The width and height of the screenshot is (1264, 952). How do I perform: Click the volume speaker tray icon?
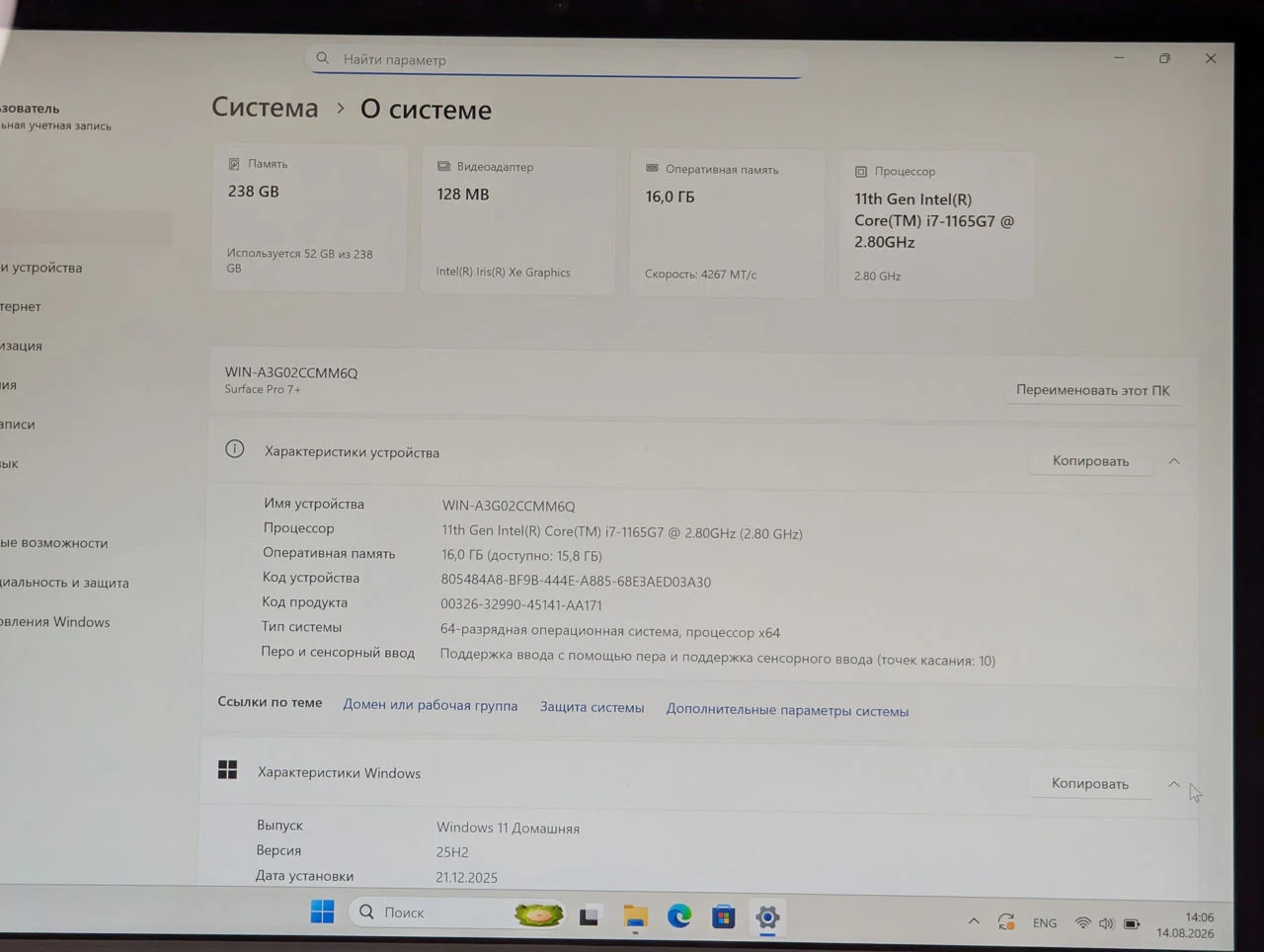1106,923
